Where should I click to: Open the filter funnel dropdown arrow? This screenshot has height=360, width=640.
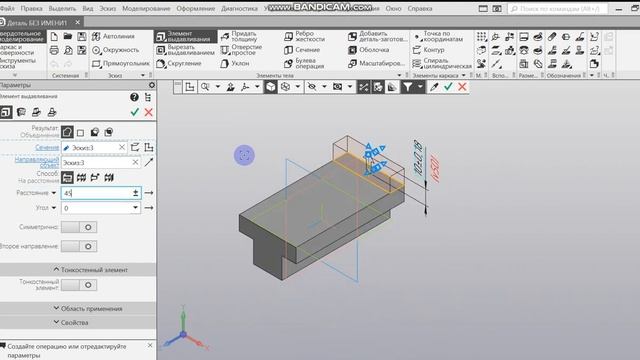(x=420, y=87)
